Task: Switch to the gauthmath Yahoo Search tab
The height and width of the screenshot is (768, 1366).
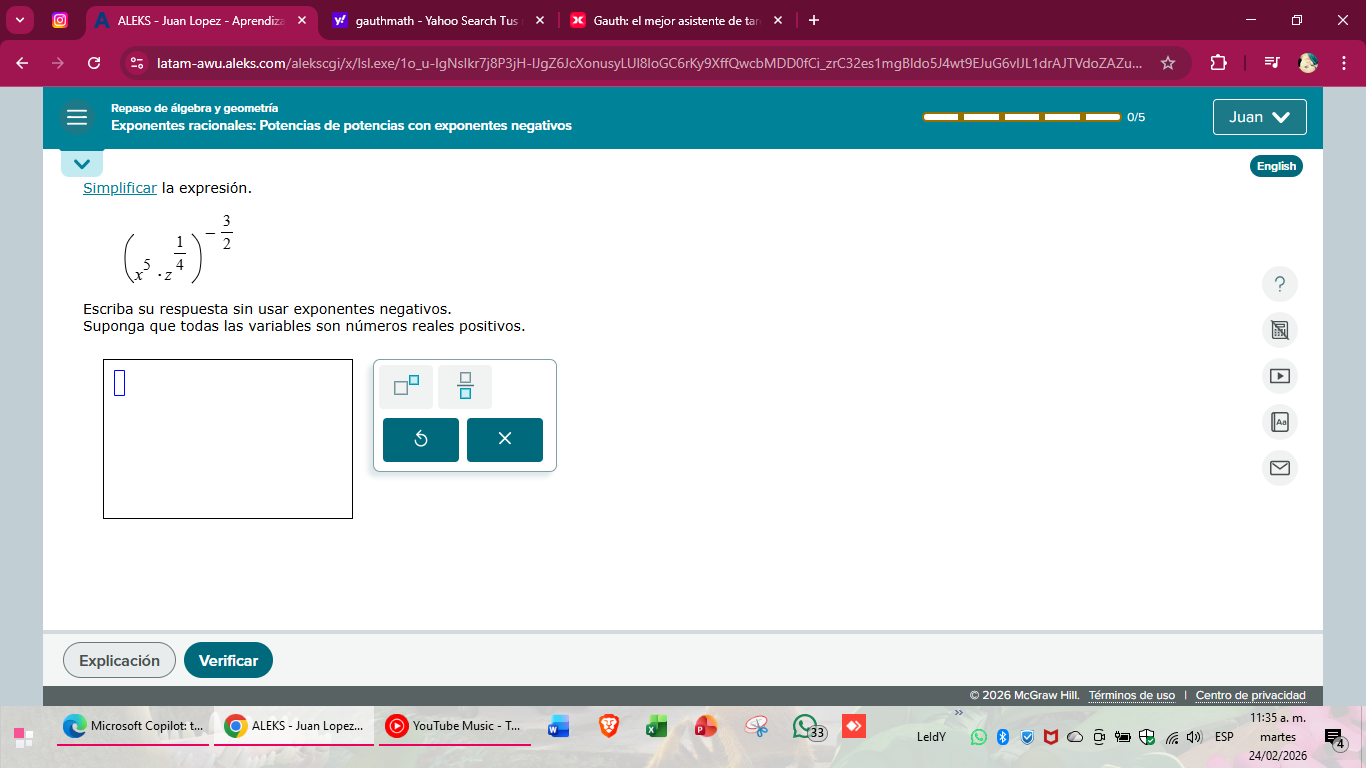Action: tap(432, 20)
